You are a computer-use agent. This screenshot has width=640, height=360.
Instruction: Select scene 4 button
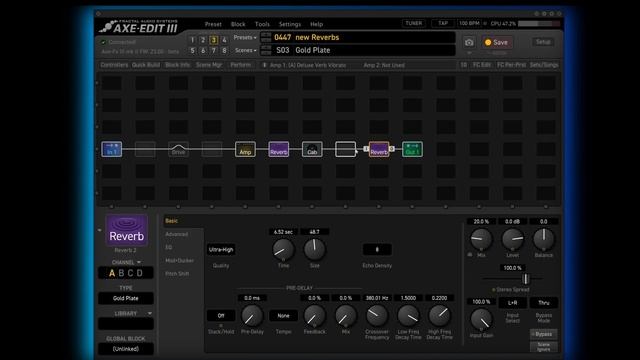tap(224, 40)
